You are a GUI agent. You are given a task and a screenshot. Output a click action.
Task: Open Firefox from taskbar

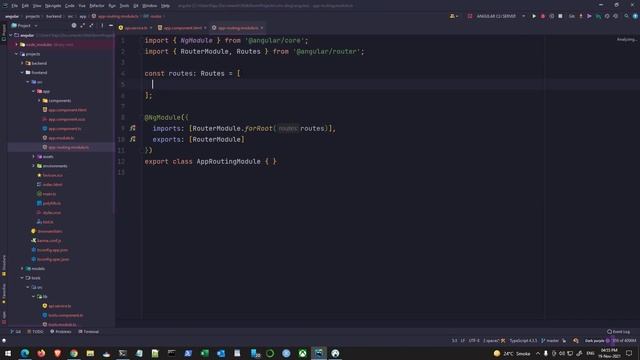(x=41, y=353)
